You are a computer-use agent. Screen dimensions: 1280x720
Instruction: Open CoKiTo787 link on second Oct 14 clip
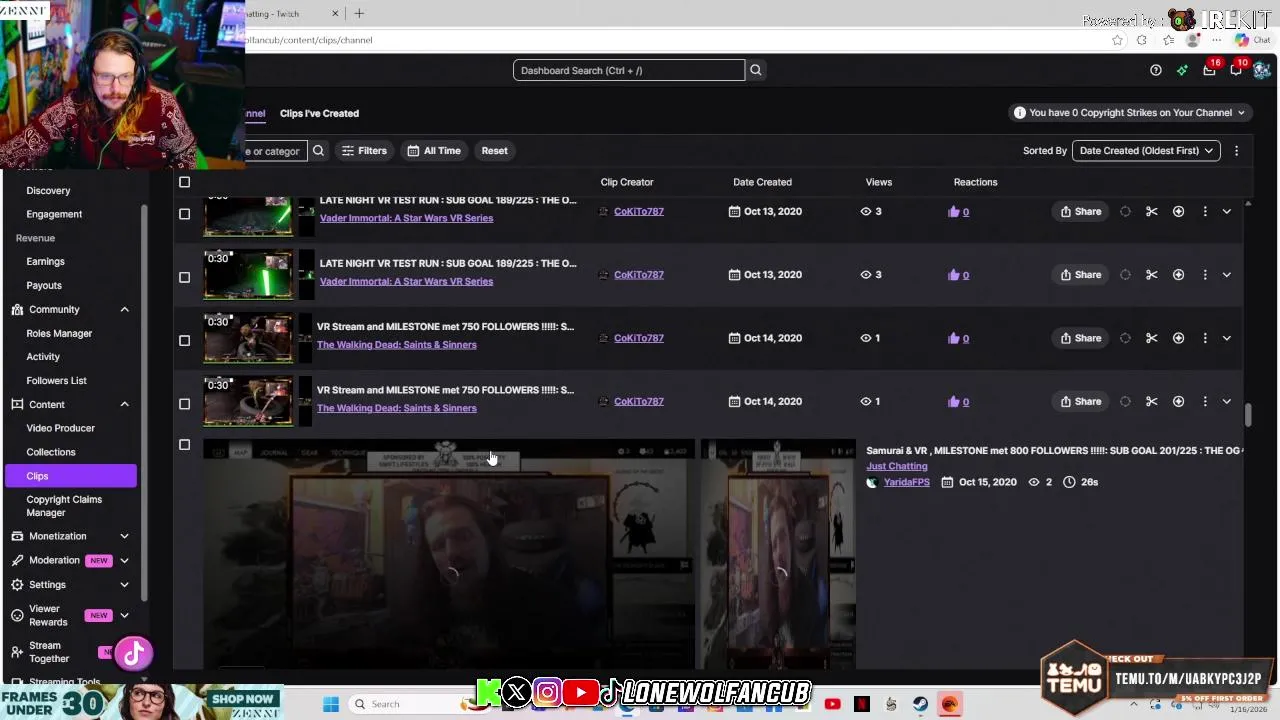click(x=638, y=401)
